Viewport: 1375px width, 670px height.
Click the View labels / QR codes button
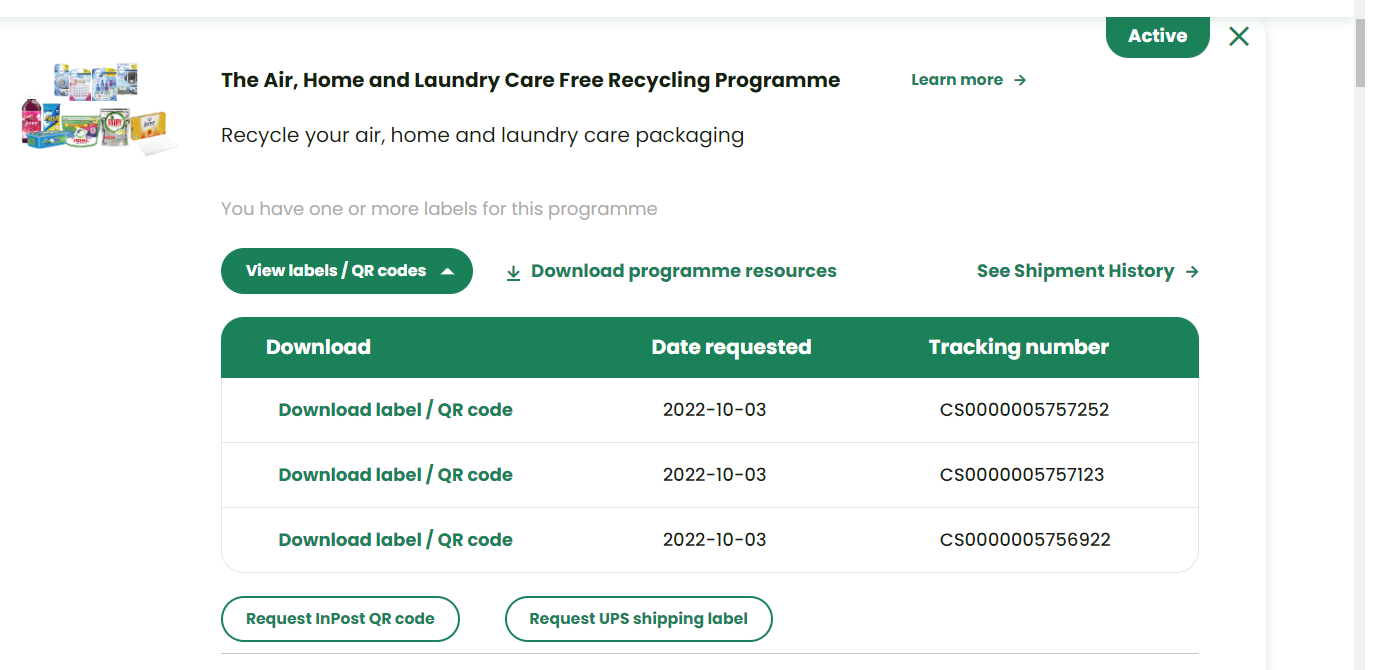pyautogui.click(x=336, y=271)
